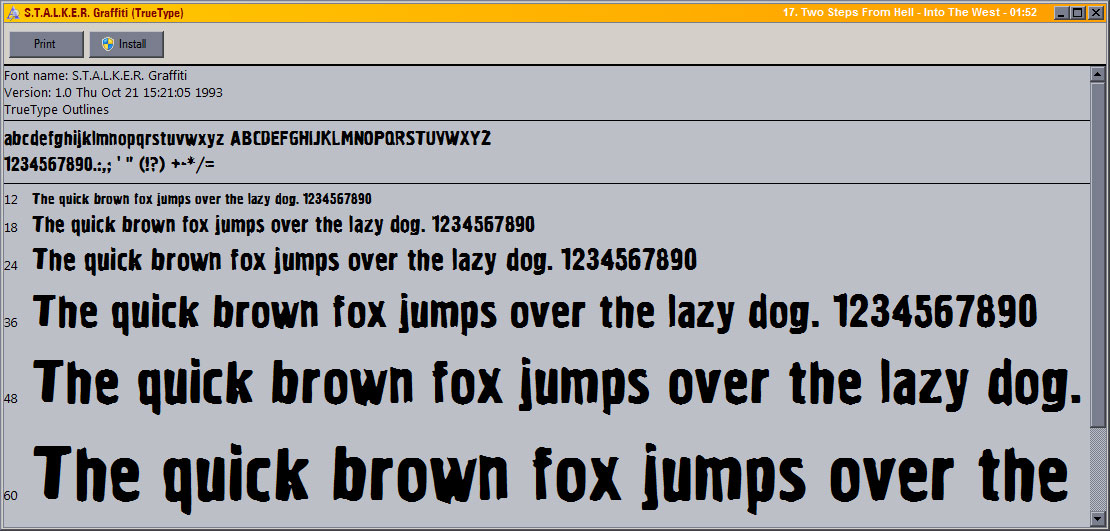
Task: Click the vertical scrollbar thumb
Action: [1097, 254]
